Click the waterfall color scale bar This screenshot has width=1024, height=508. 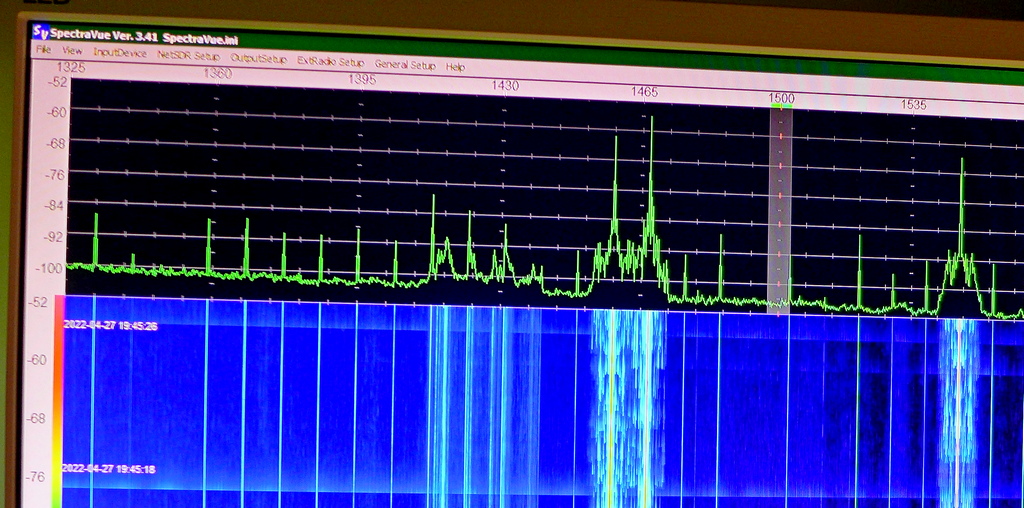click(x=58, y=402)
